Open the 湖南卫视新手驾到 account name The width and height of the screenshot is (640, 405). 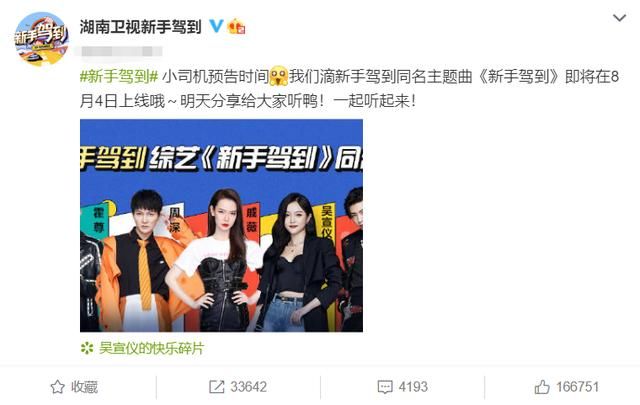point(140,27)
